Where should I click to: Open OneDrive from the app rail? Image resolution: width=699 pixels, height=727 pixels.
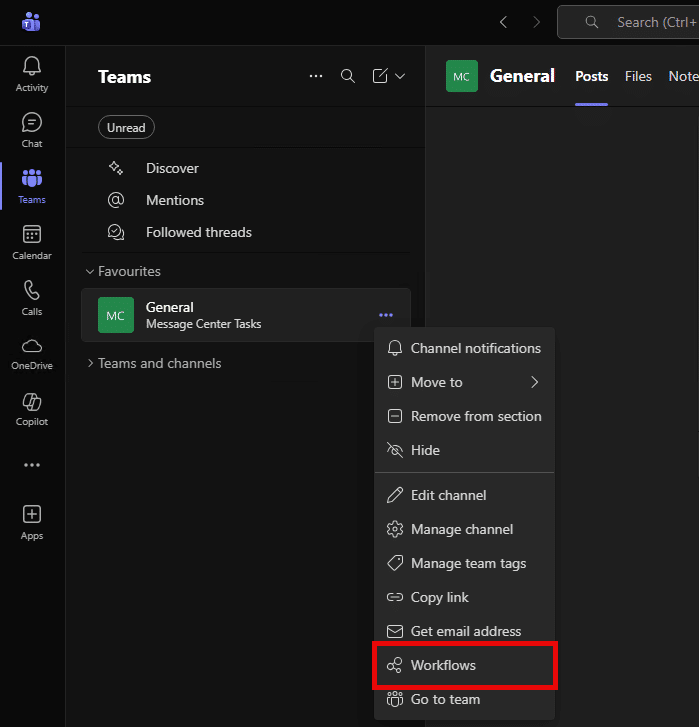[32, 354]
